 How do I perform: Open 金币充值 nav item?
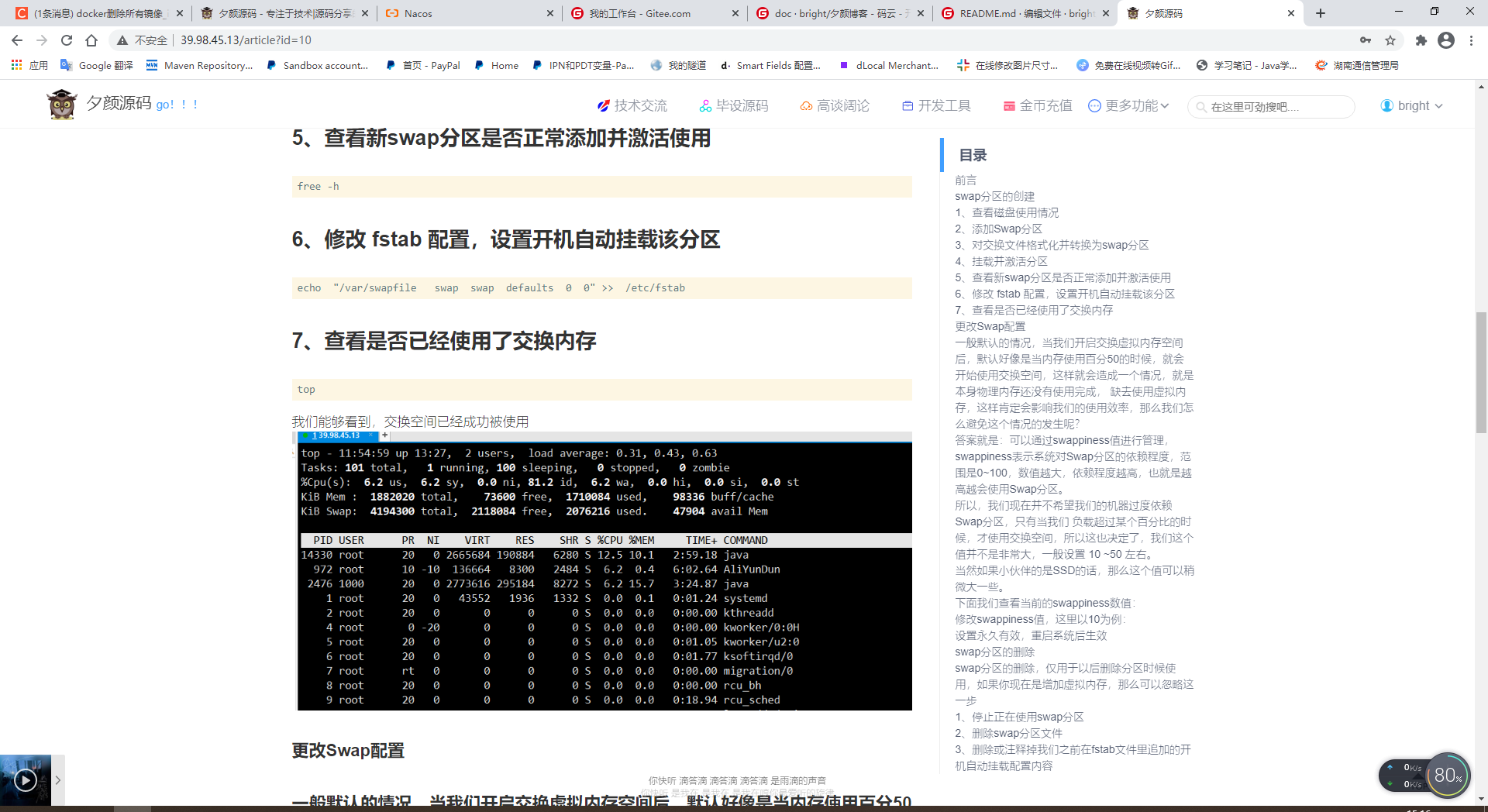click(1038, 105)
